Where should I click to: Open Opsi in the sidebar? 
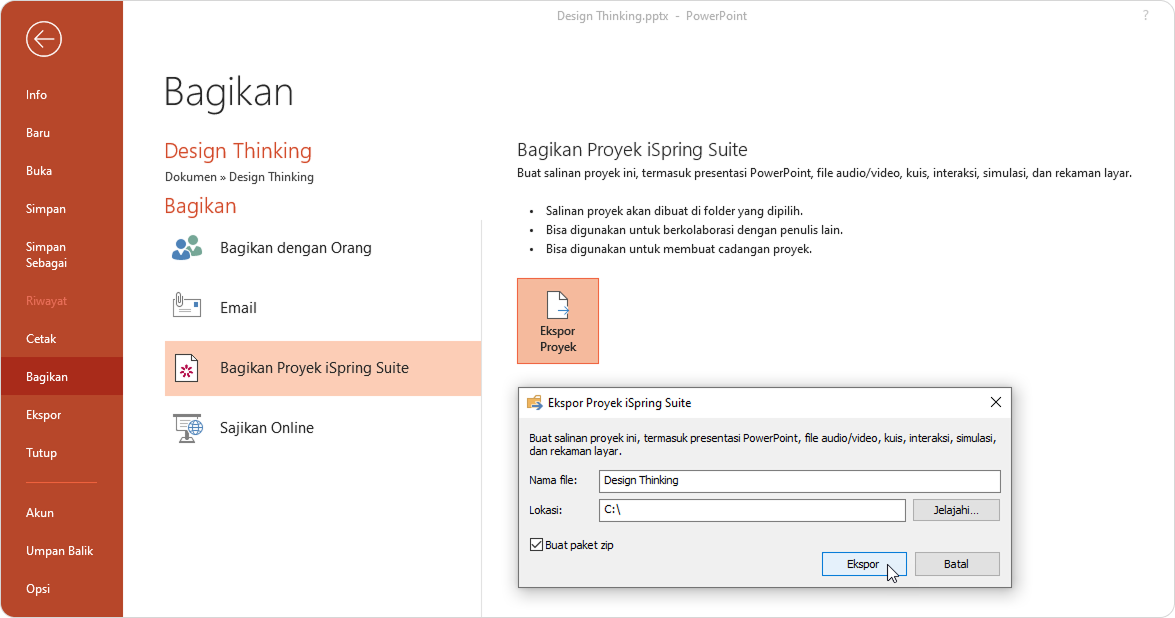pos(38,589)
